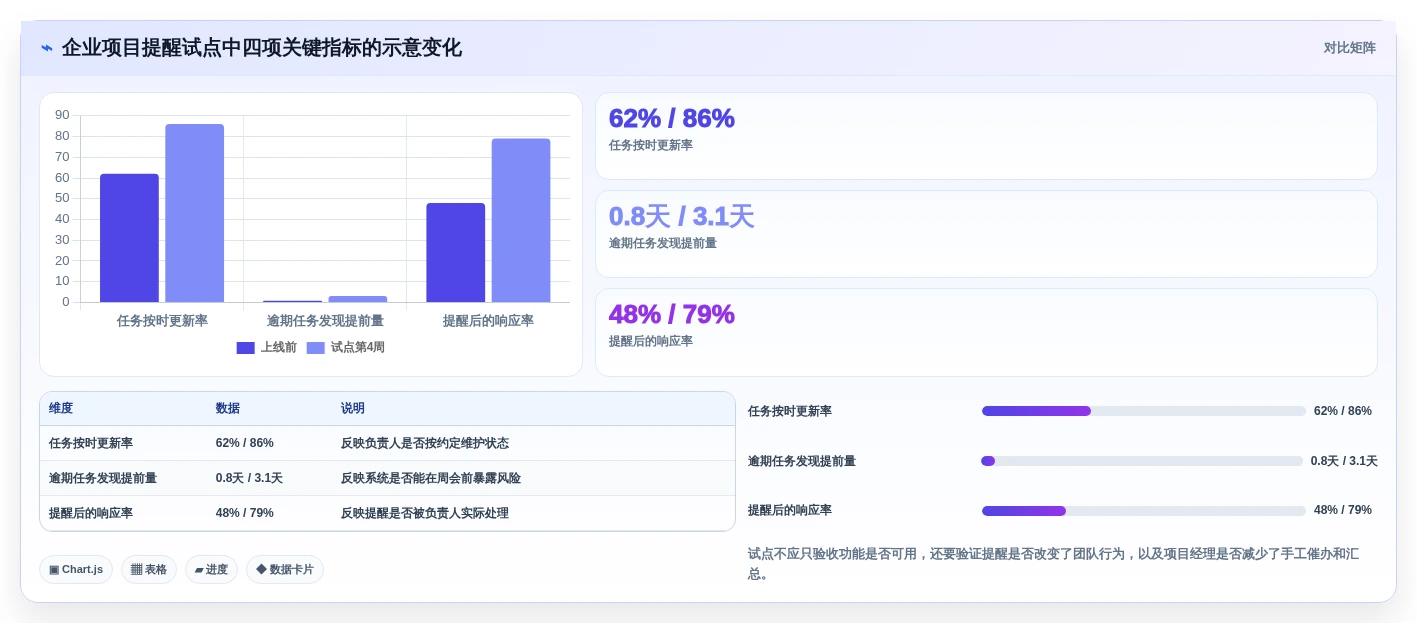This screenshot has height=623, width=1417.
Task: Click the progress list label 提醒后的响应率
Action: (x=790, y=510)
